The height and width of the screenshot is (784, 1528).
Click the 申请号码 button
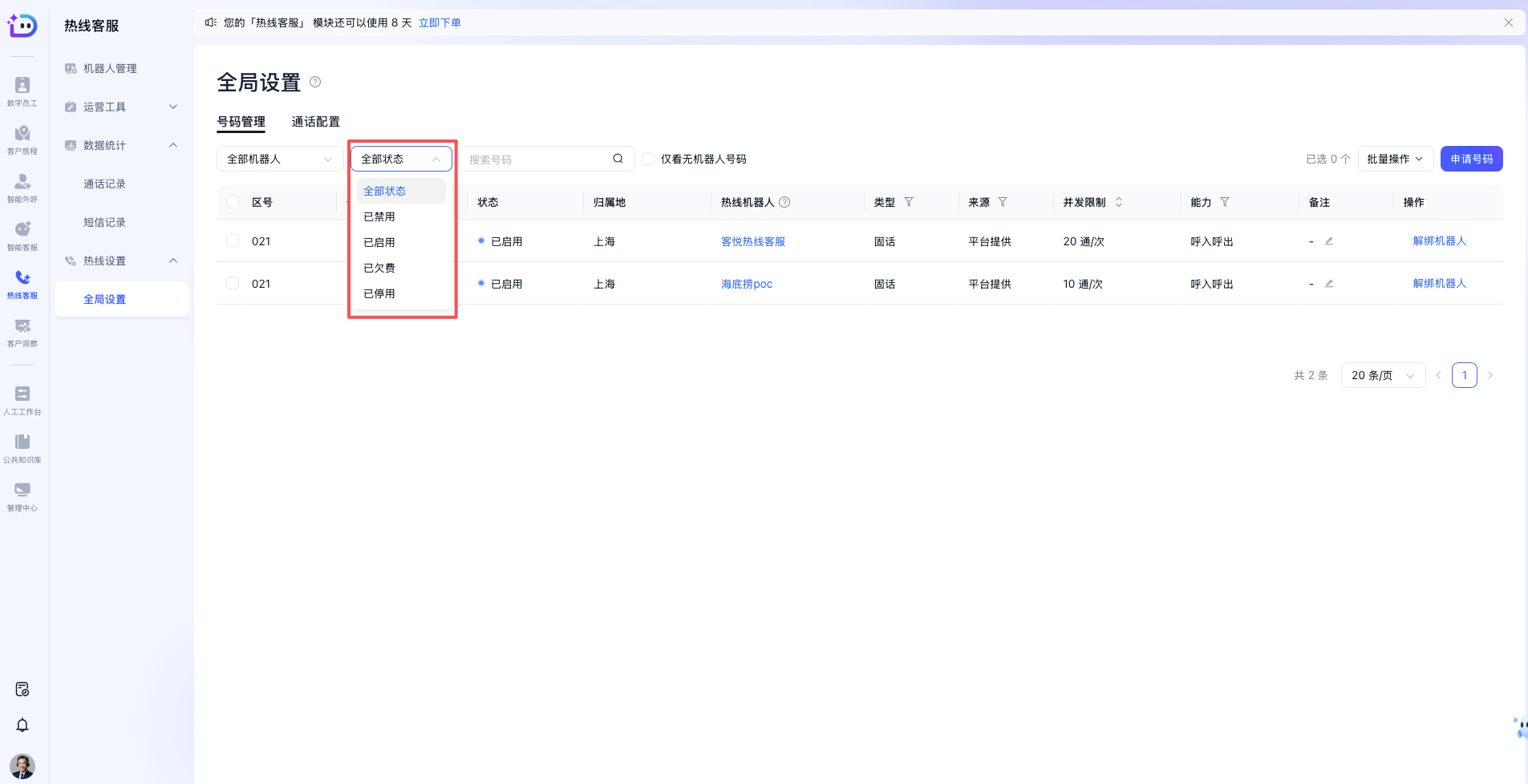(1471, 159)
